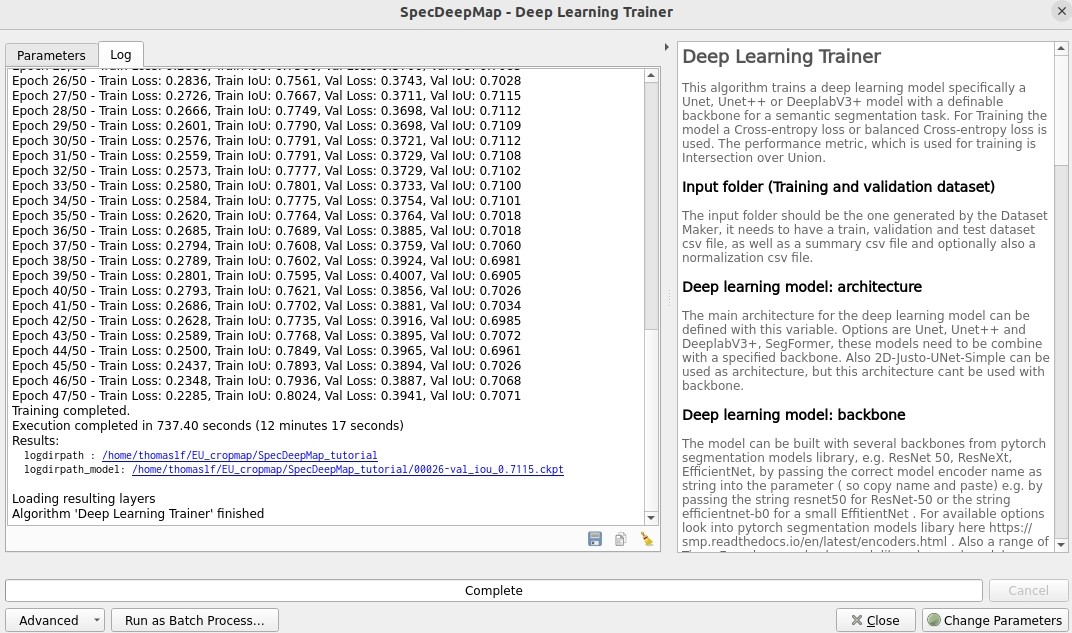Open the logdirpath_model ckpt file link
This screenshot has width=1072, height=633.
[x=347, y=470]
